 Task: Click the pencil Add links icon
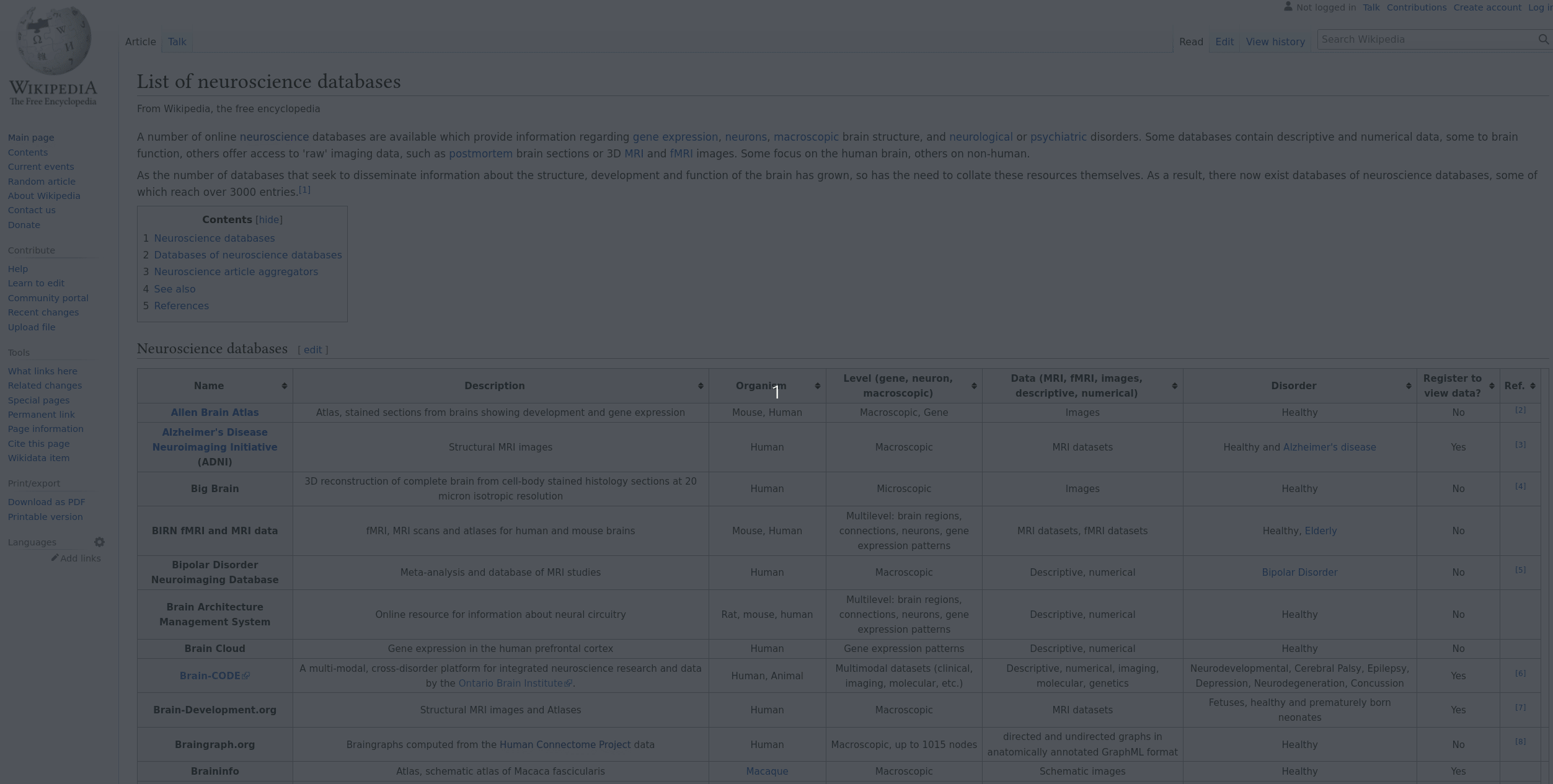[x=55, y=558]
